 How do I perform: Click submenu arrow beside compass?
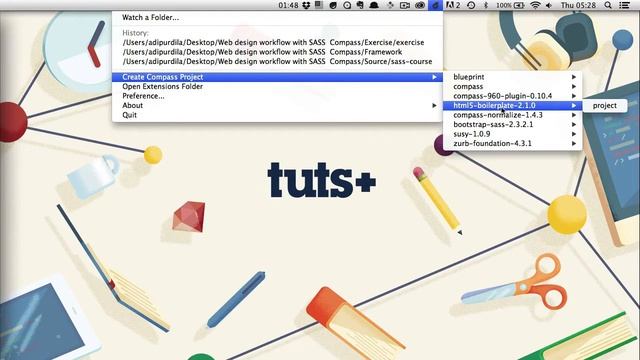pyautogui.click(x=574, y=87)
